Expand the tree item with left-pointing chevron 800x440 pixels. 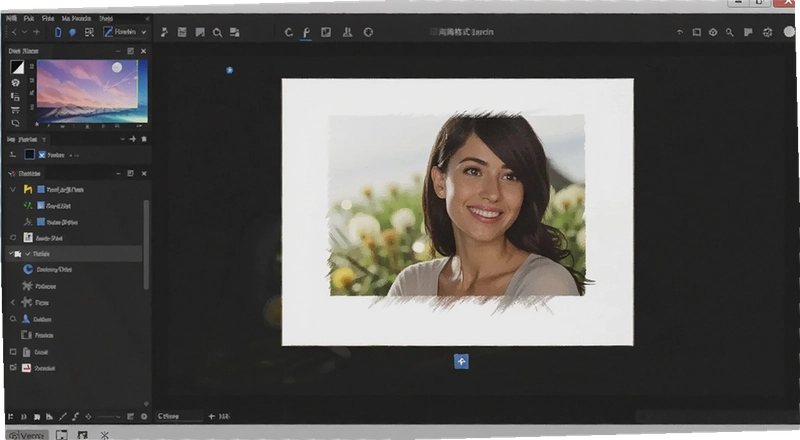[13, 302]
